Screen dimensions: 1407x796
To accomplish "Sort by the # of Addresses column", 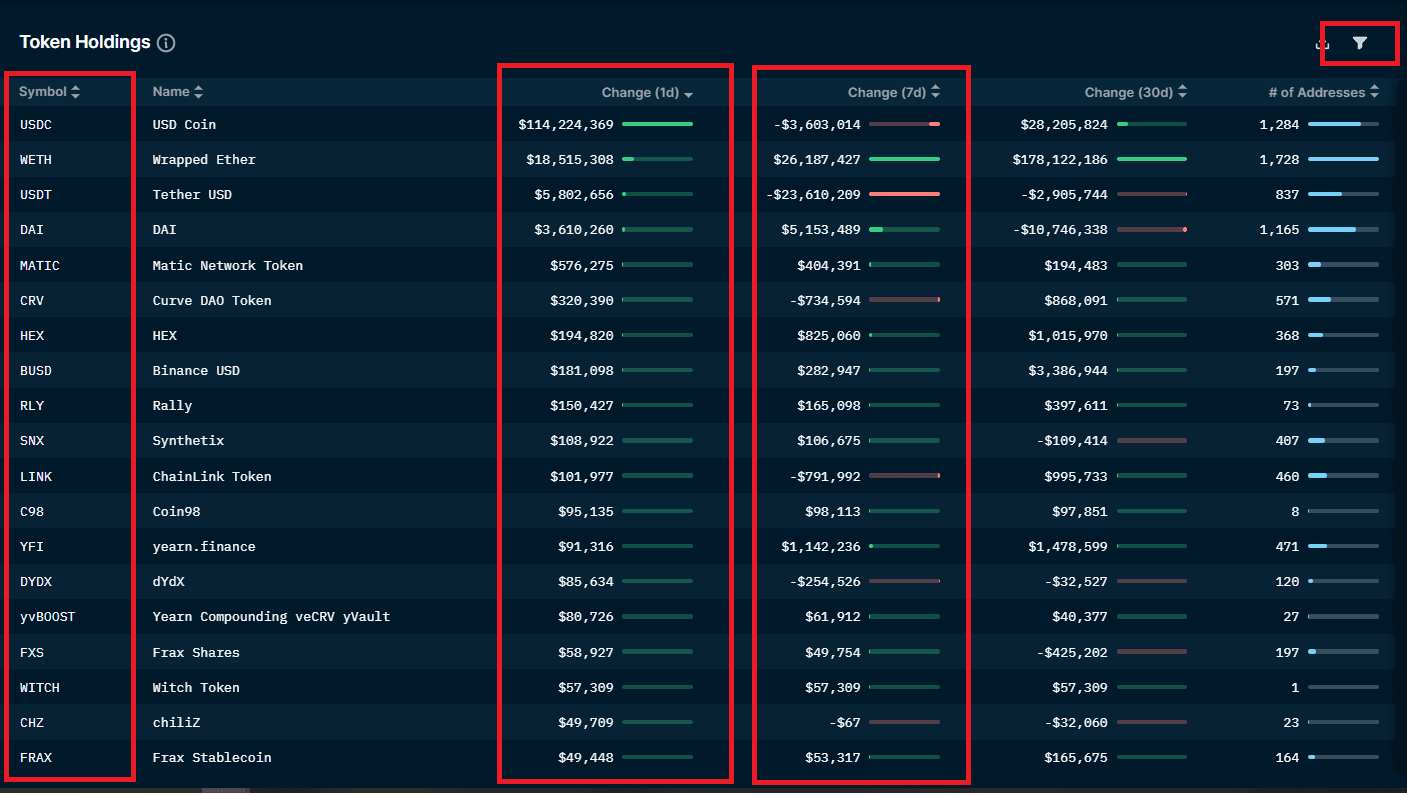I will [x=1324, y=92].
